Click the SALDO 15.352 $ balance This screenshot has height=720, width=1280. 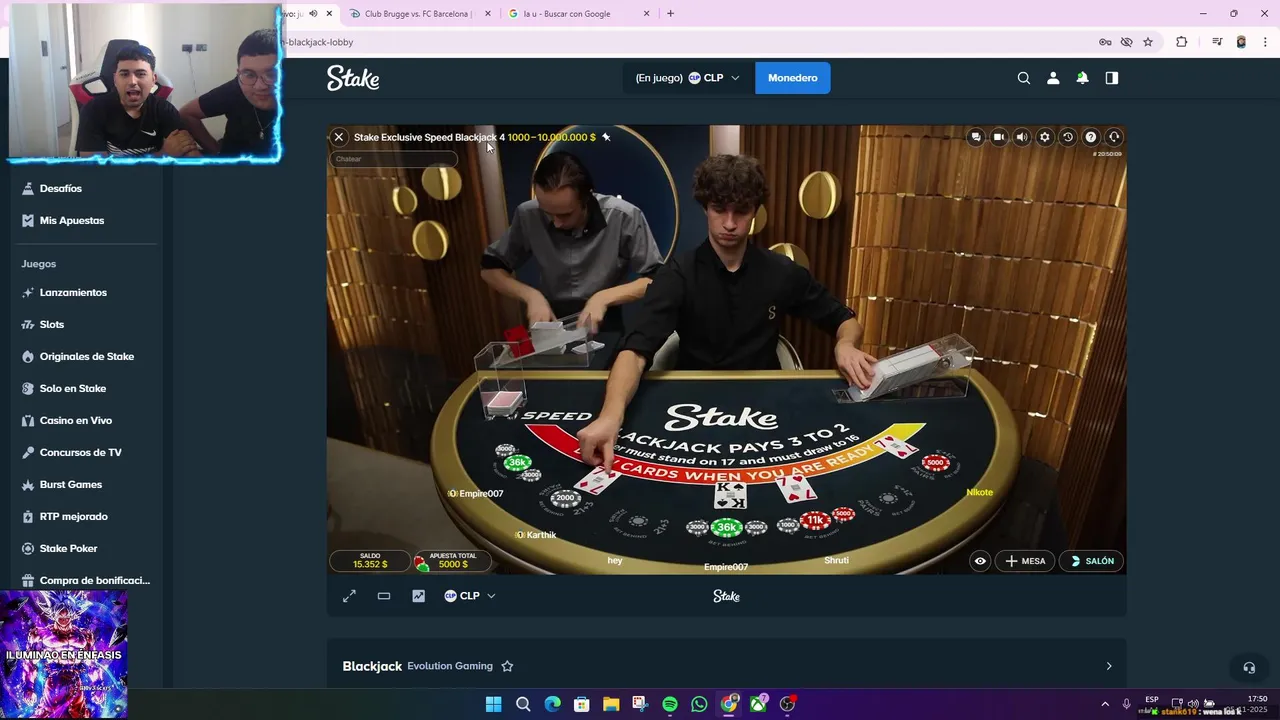pyautogui.click(x=370, y=561)
